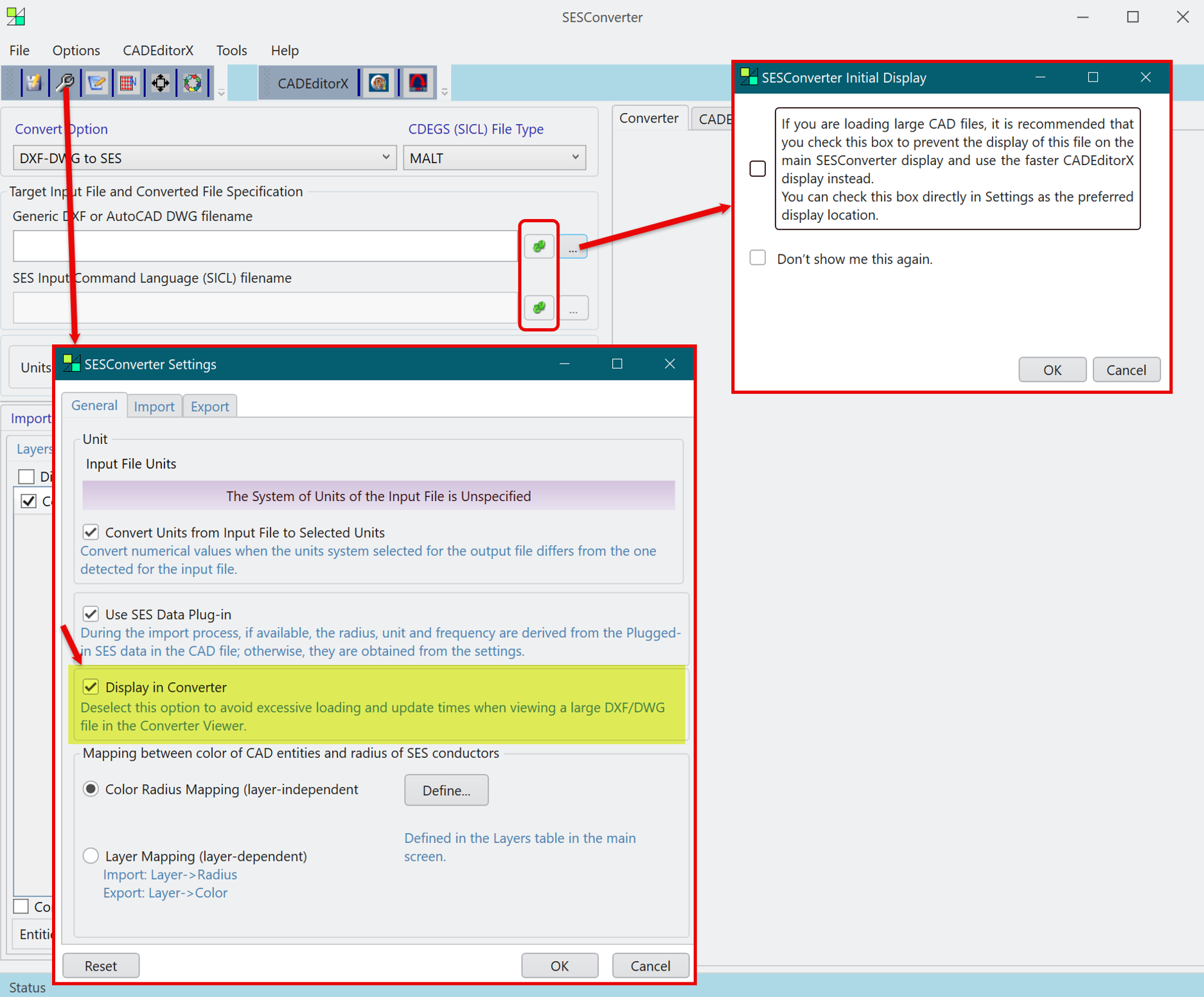Click the 'Import: Layer->Radius' text

(170, 874)
